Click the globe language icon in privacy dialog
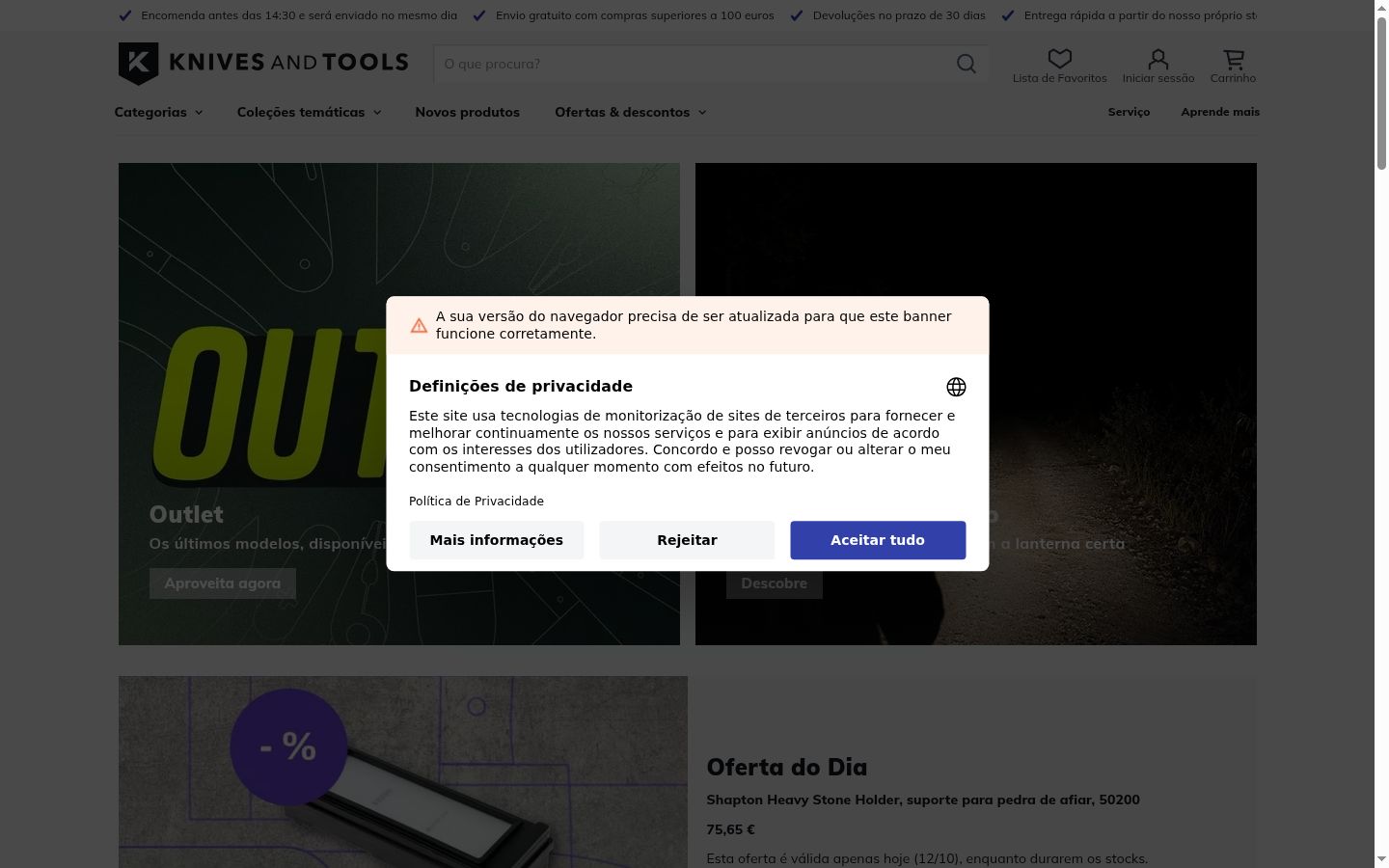The width and height of the screenshot is (1389, 868). click(956, 387)
